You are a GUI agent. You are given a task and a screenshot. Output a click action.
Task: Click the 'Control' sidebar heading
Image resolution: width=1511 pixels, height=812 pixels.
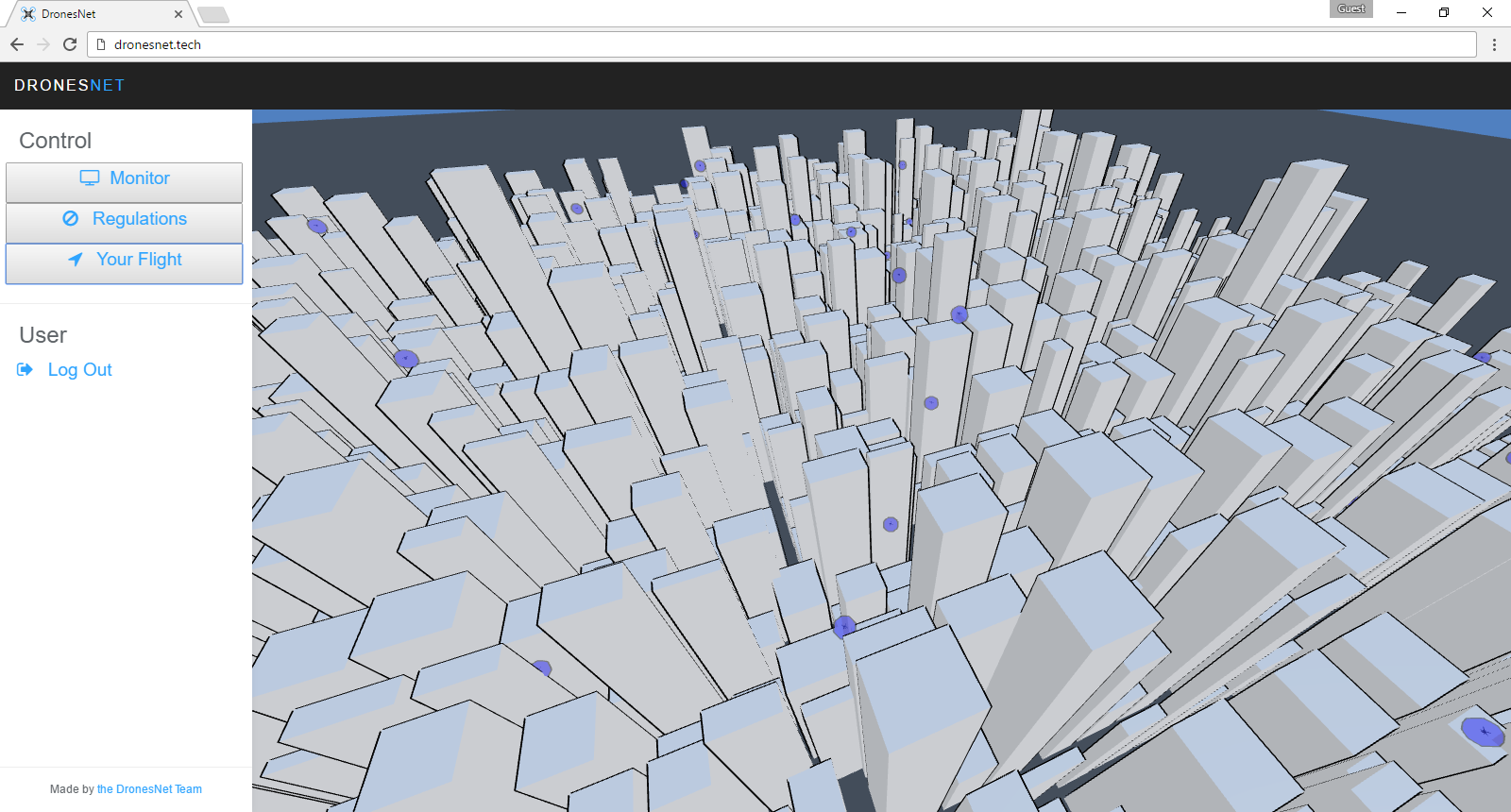point(56,141)
